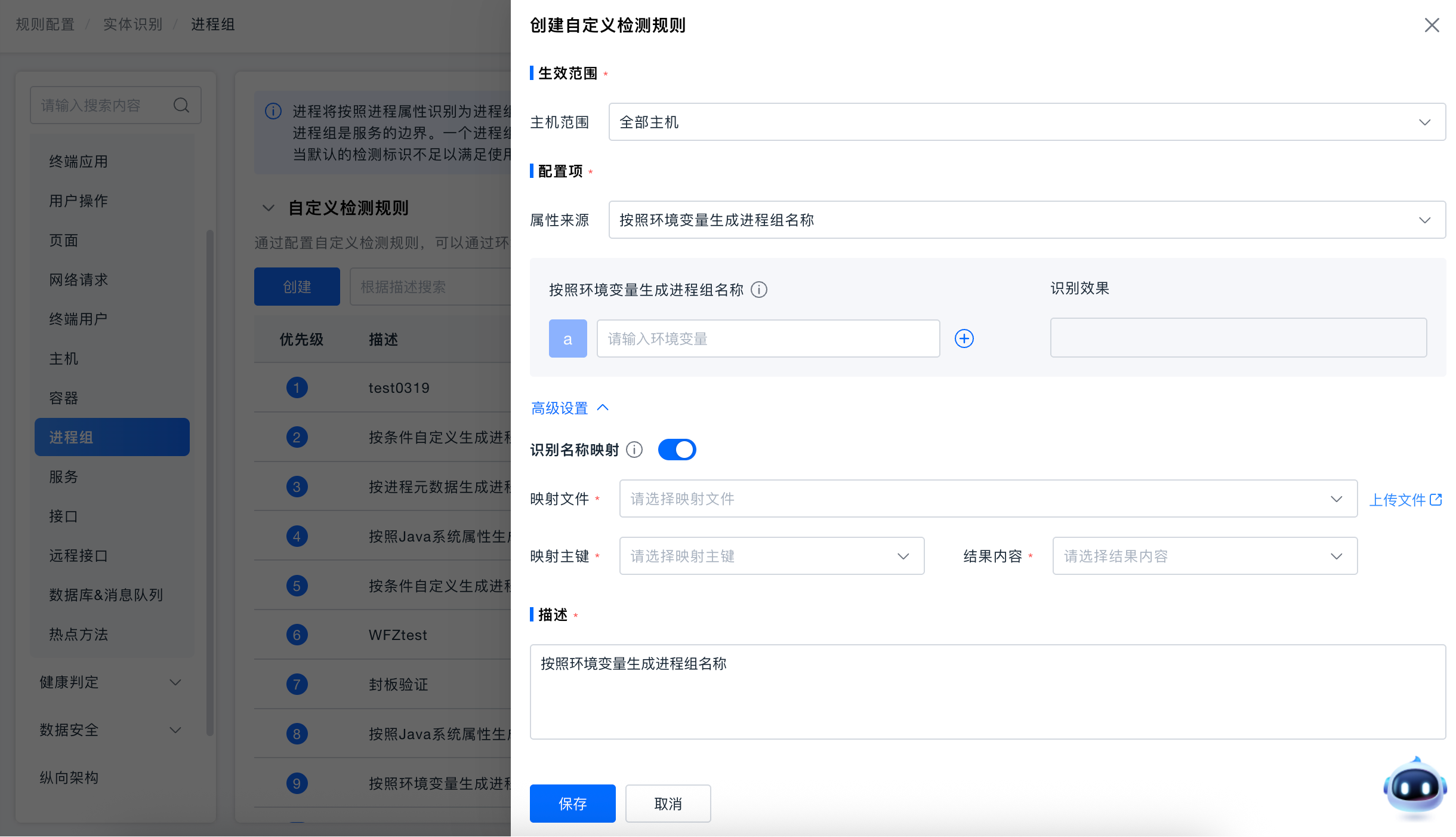Screen dimensions: 1456x837
Task: Click the 保存 button
Action: click(572, 804)
